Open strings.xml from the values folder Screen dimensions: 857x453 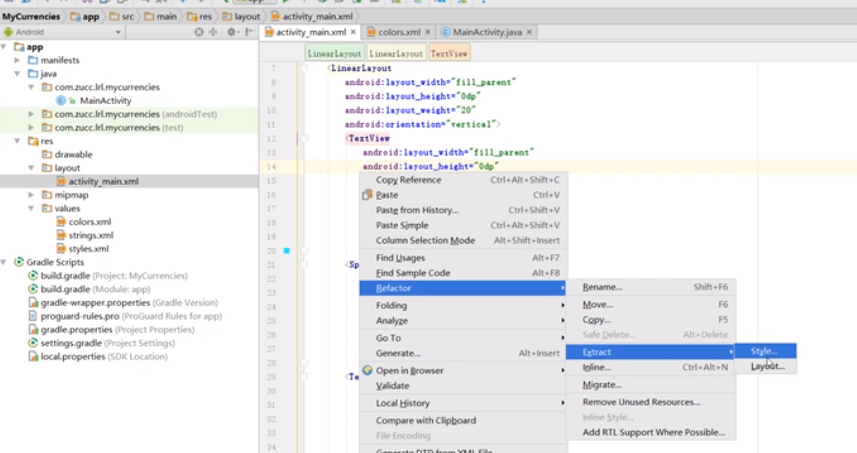(x=90, y=235)
